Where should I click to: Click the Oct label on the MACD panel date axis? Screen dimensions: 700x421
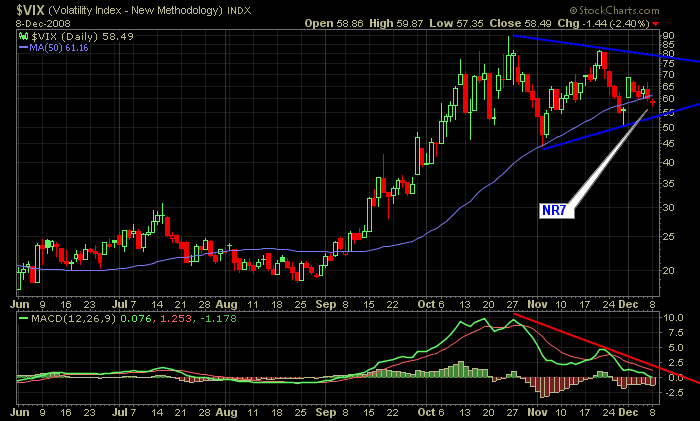pyautogui.click(x=426, y=412)
